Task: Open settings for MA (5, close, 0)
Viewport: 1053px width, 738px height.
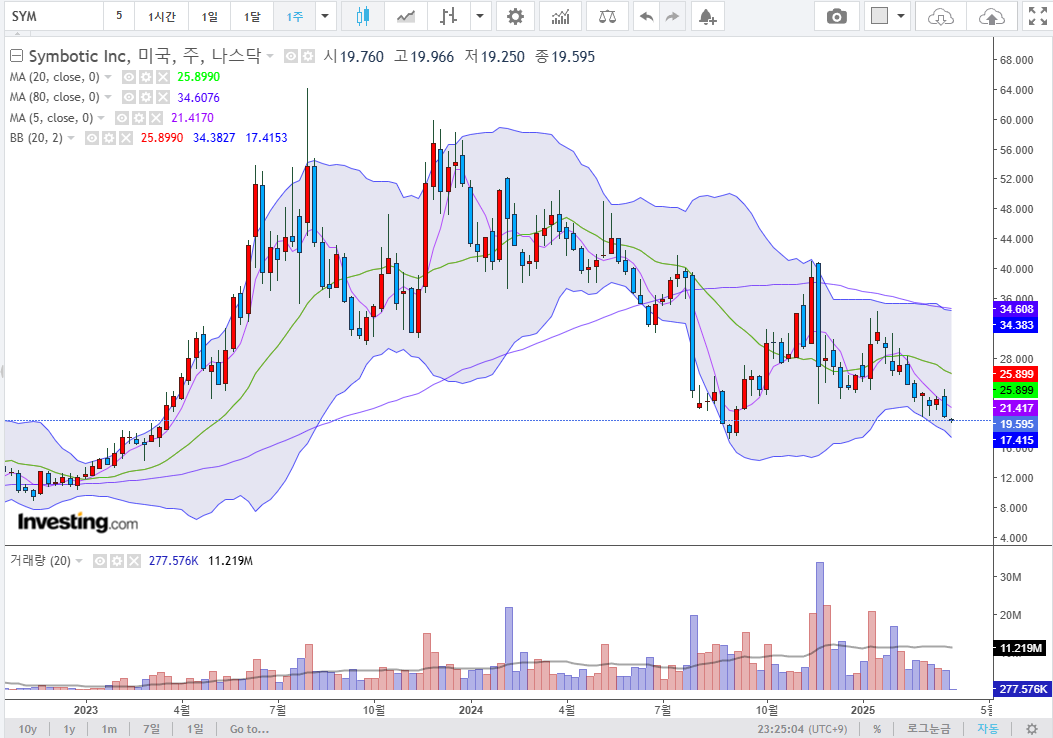Action: pos(139,118)
